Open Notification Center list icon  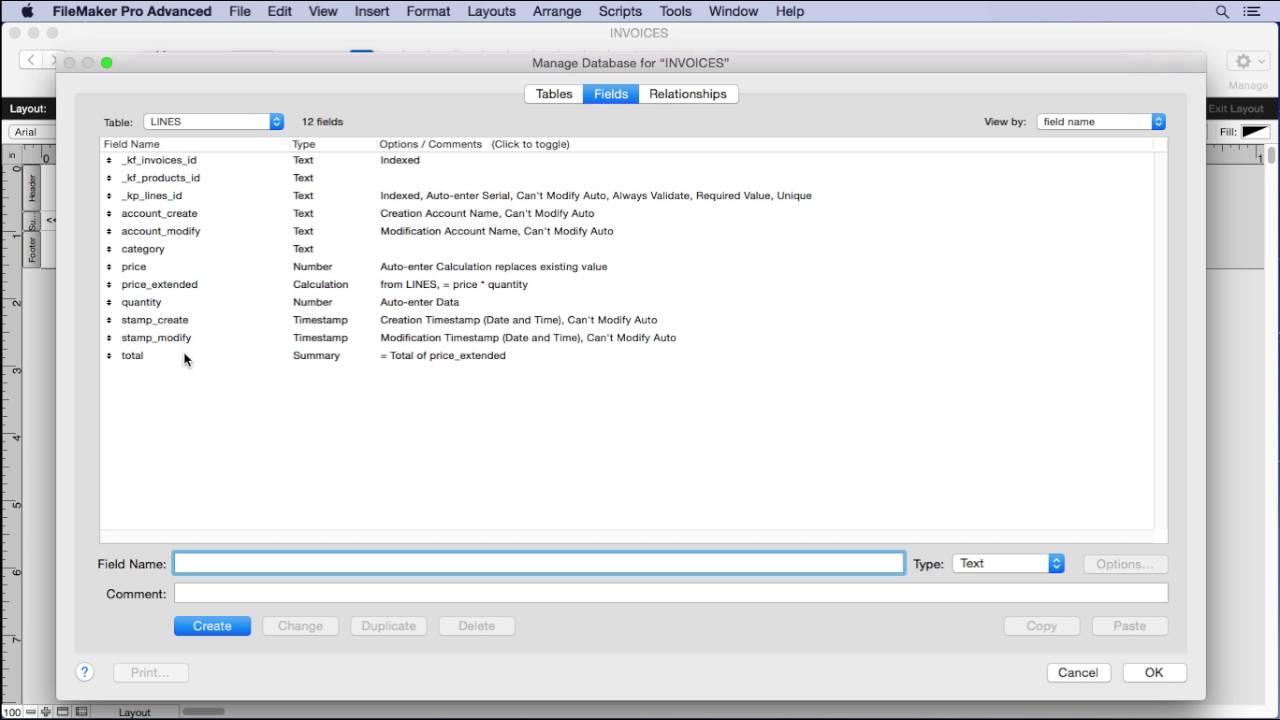[1252, 11]
